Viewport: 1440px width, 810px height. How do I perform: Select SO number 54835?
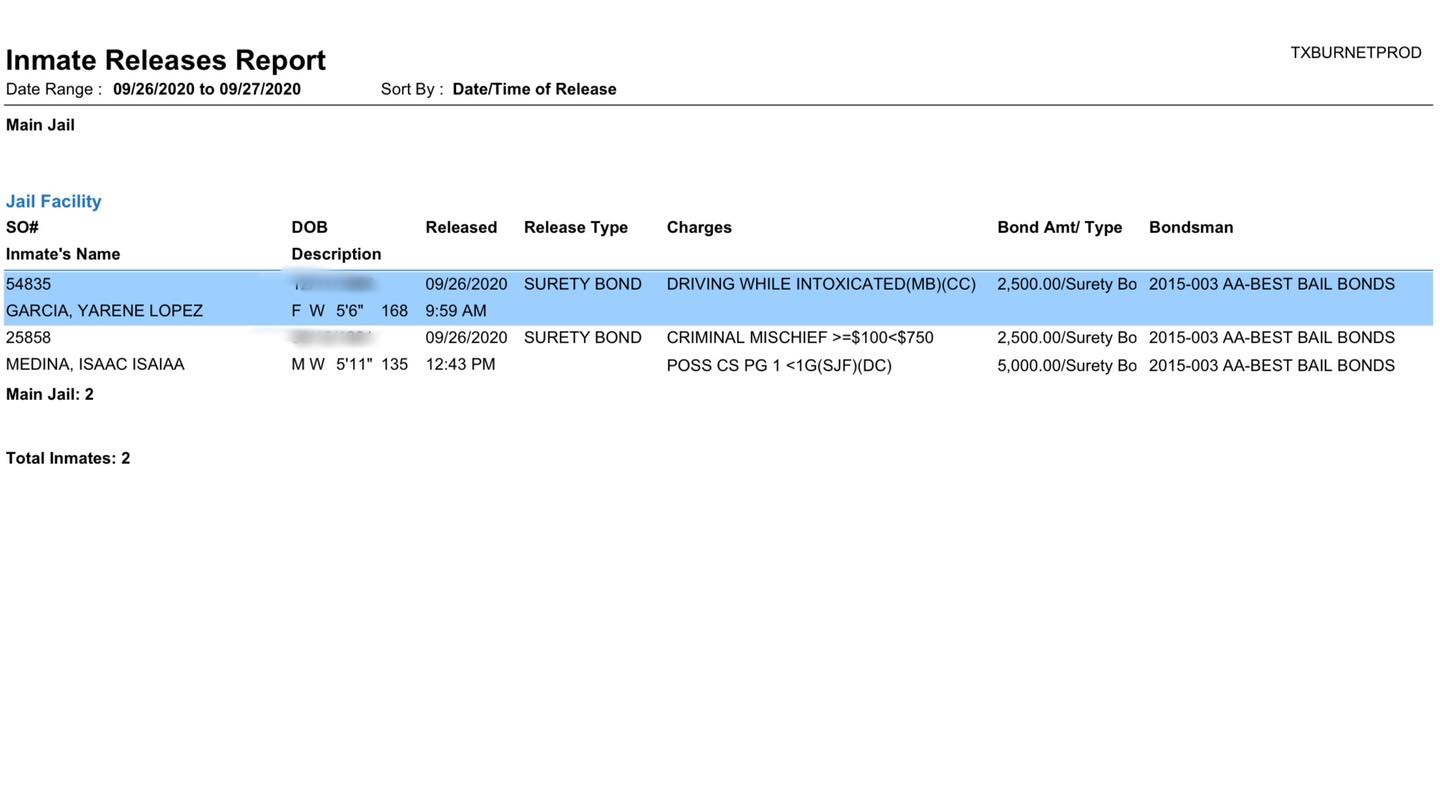point(28,284)
